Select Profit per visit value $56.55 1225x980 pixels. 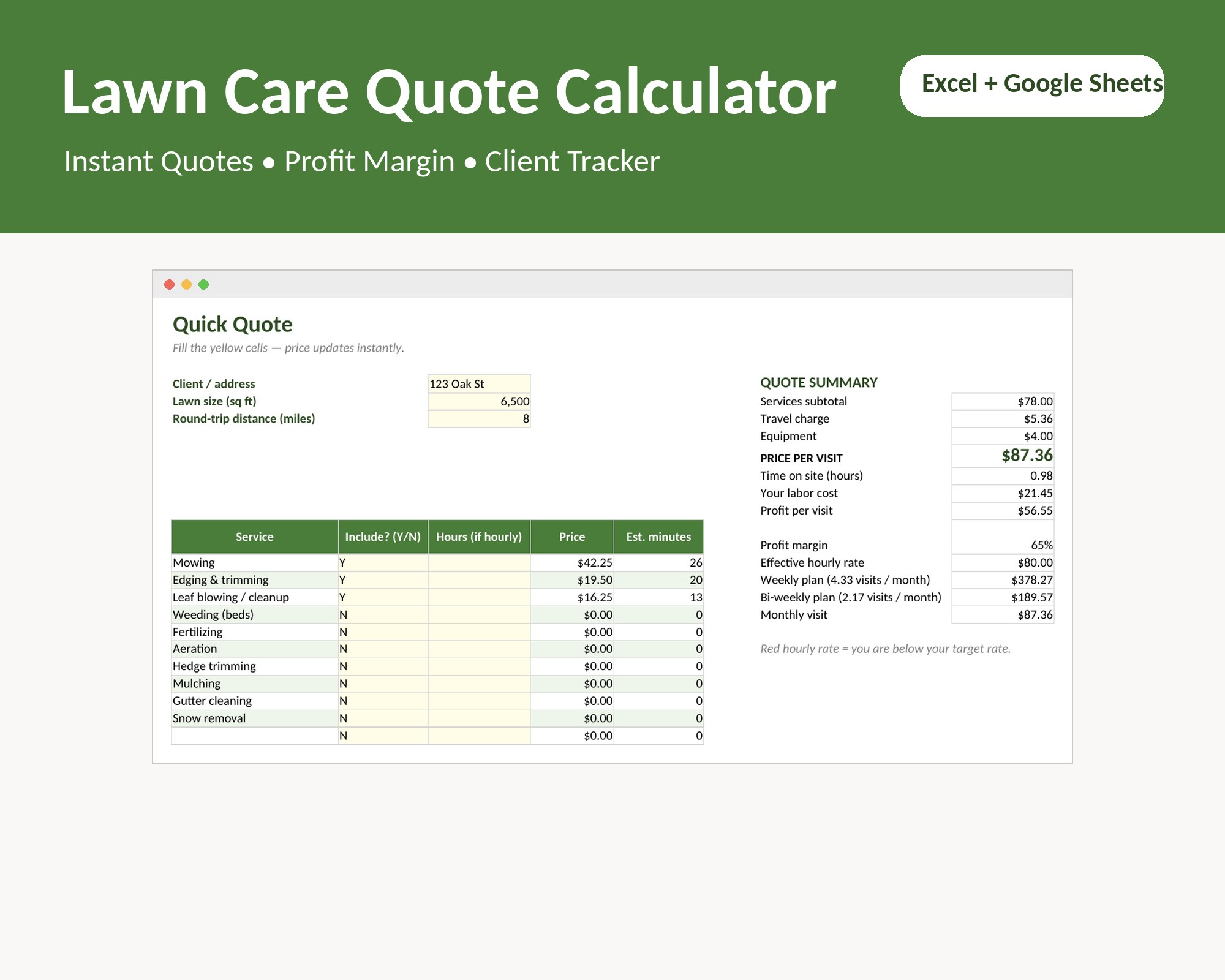1003,510
